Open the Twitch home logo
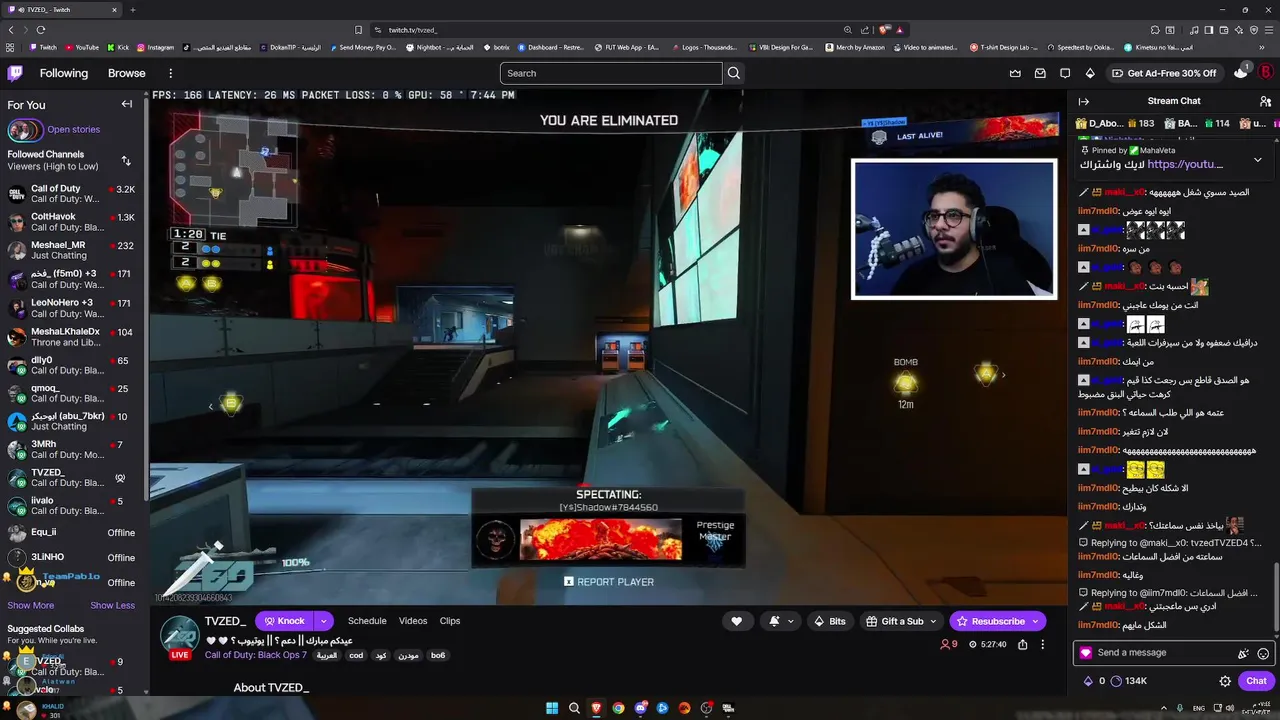This screenshot has height=720, width=1280. [x=15, y=73]
